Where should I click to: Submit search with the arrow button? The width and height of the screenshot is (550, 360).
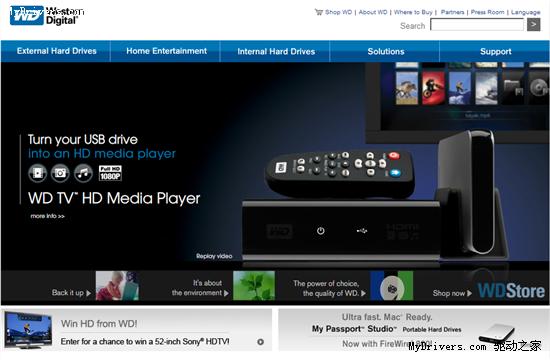[x=534, y=25]
